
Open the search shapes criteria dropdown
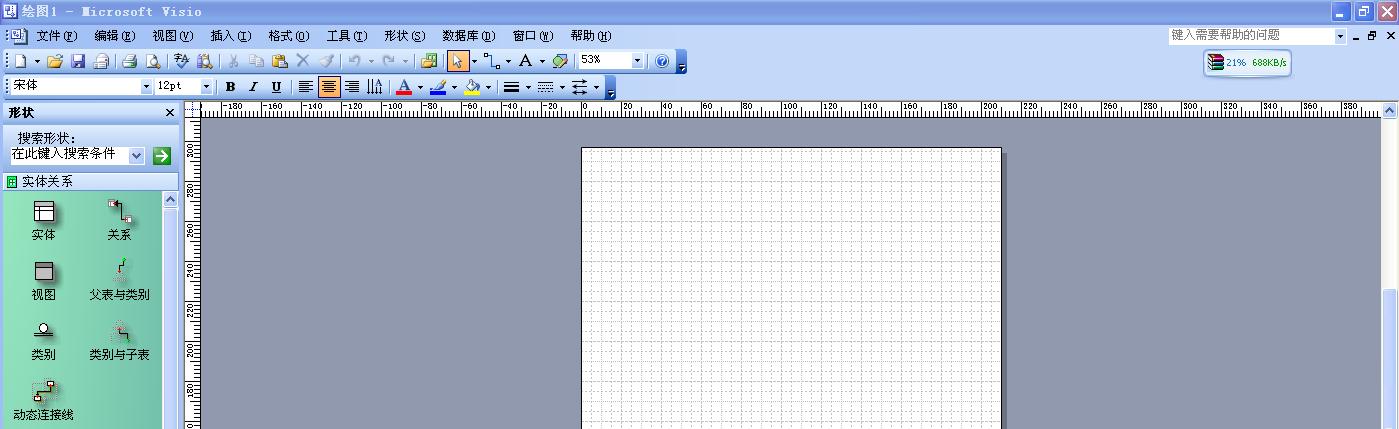137,156
